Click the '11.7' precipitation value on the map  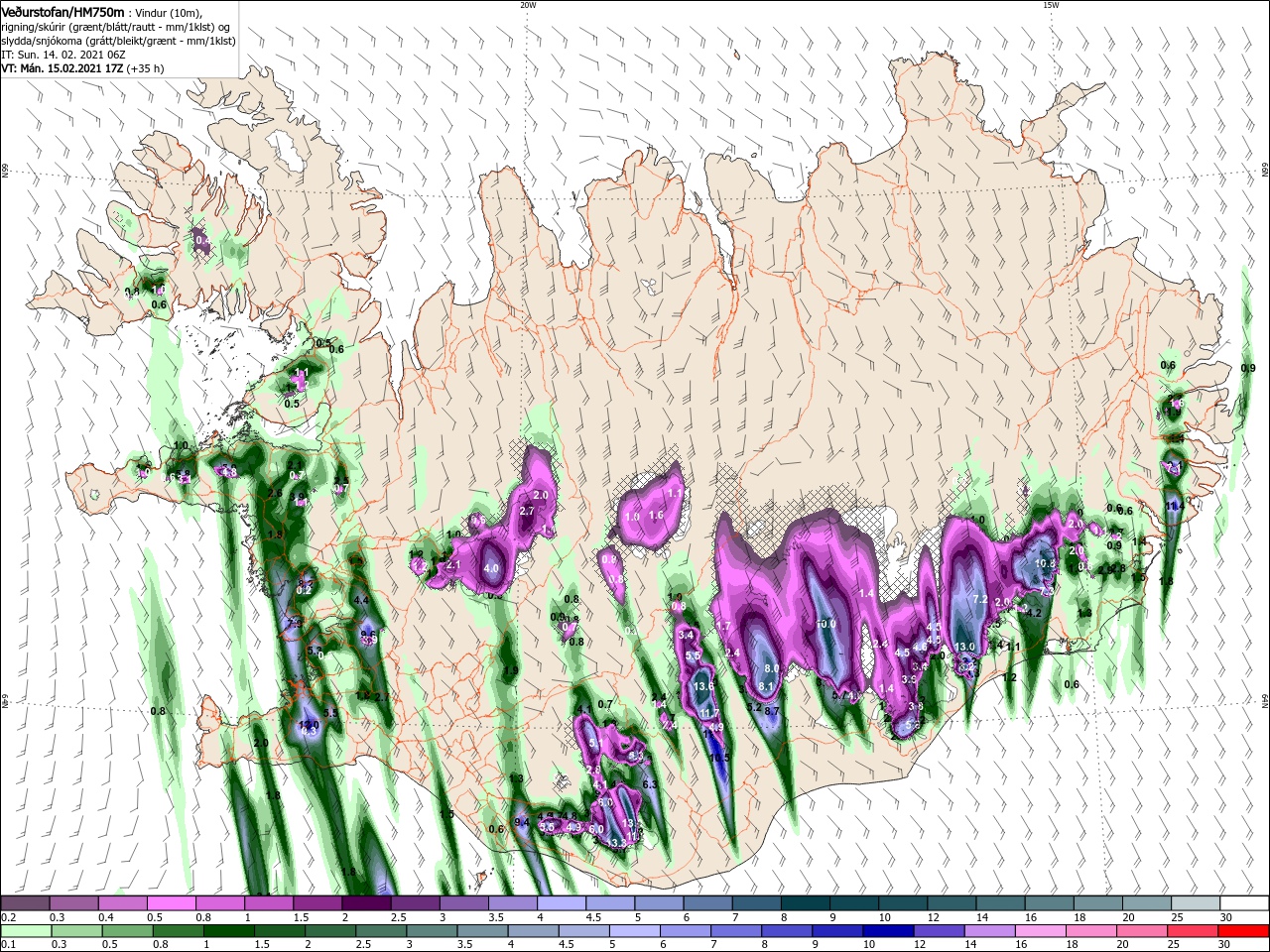(x=709, y=713)
